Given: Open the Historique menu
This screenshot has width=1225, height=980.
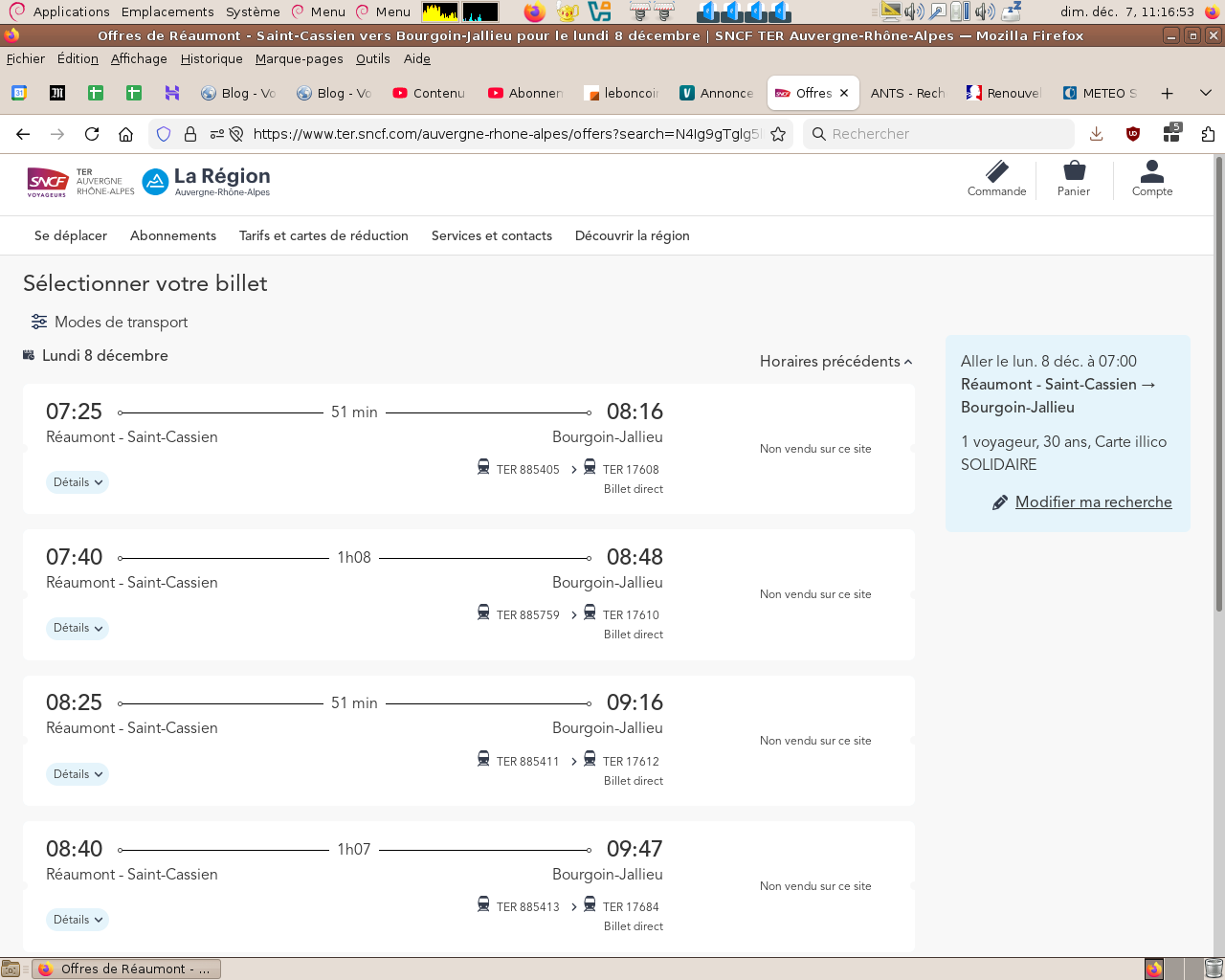Looking at the screenshot, I should tap(212, 58).
